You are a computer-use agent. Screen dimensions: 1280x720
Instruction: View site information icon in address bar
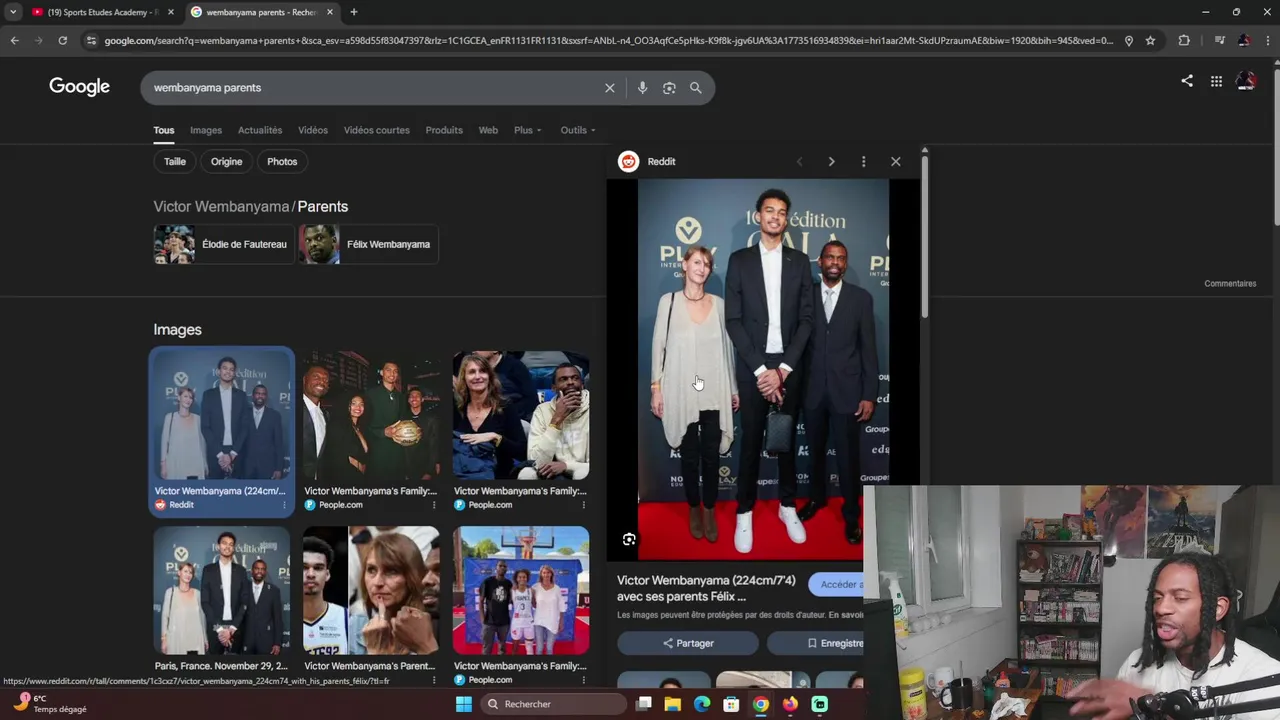[91, 40]
